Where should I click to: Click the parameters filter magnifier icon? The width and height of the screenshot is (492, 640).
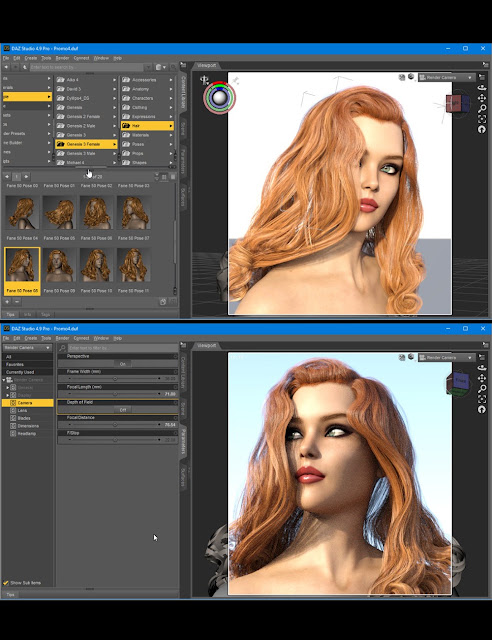click(62, 348)
